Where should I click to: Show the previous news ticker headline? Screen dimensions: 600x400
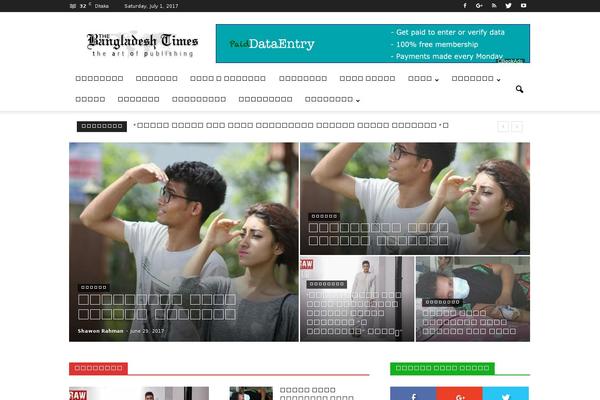point(503,127)
